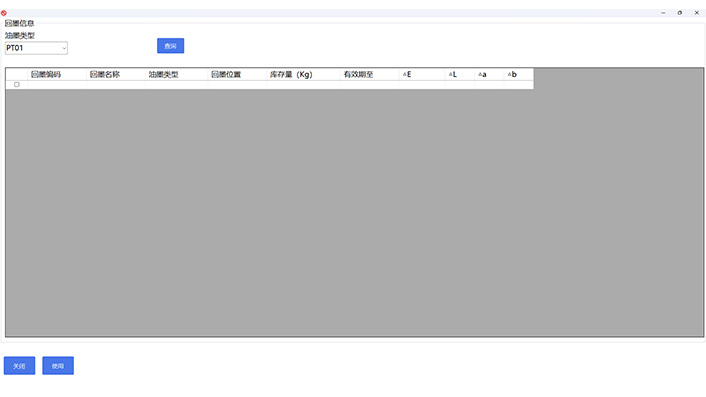Minimize the window

(663, 13)
